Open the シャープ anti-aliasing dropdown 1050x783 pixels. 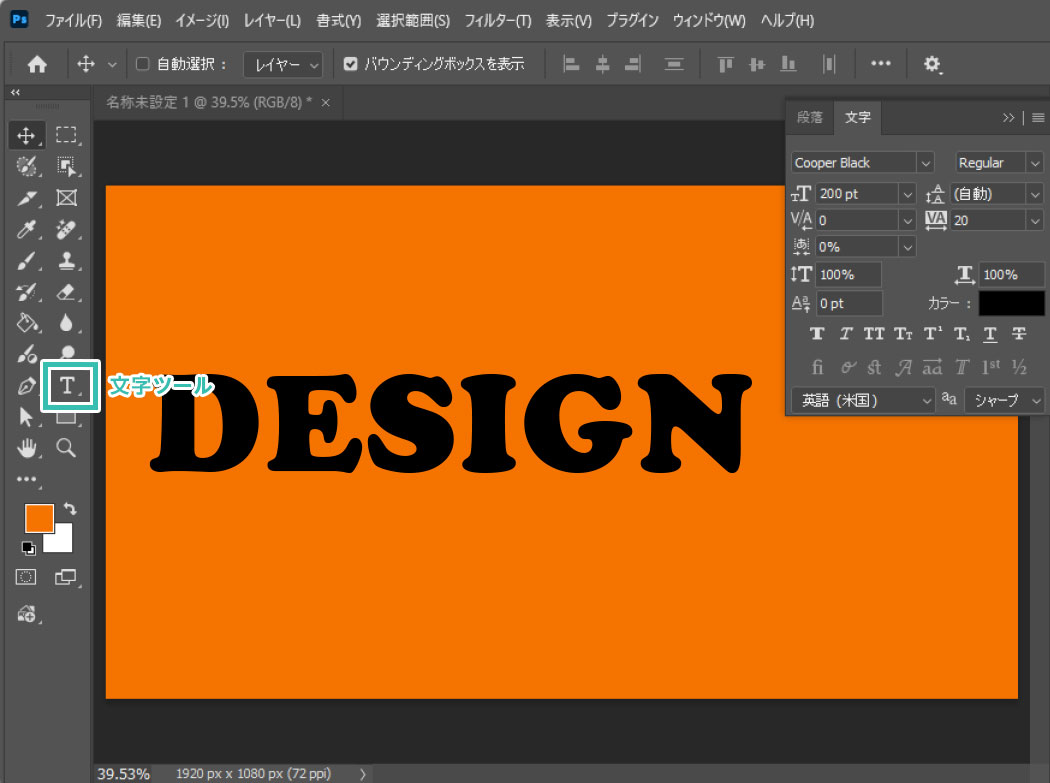[1004, 400]
